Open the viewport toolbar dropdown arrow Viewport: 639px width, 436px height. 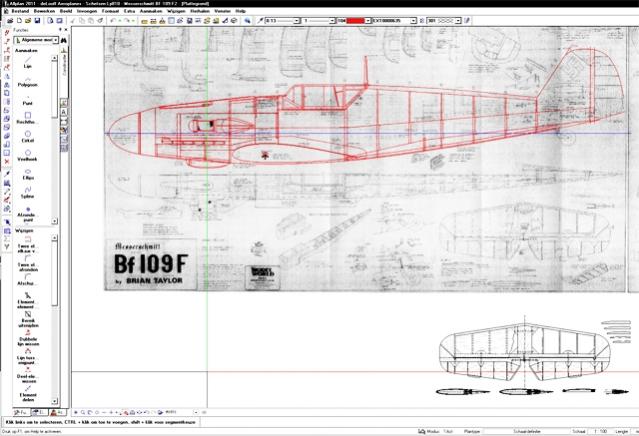(x=196, y=412)
